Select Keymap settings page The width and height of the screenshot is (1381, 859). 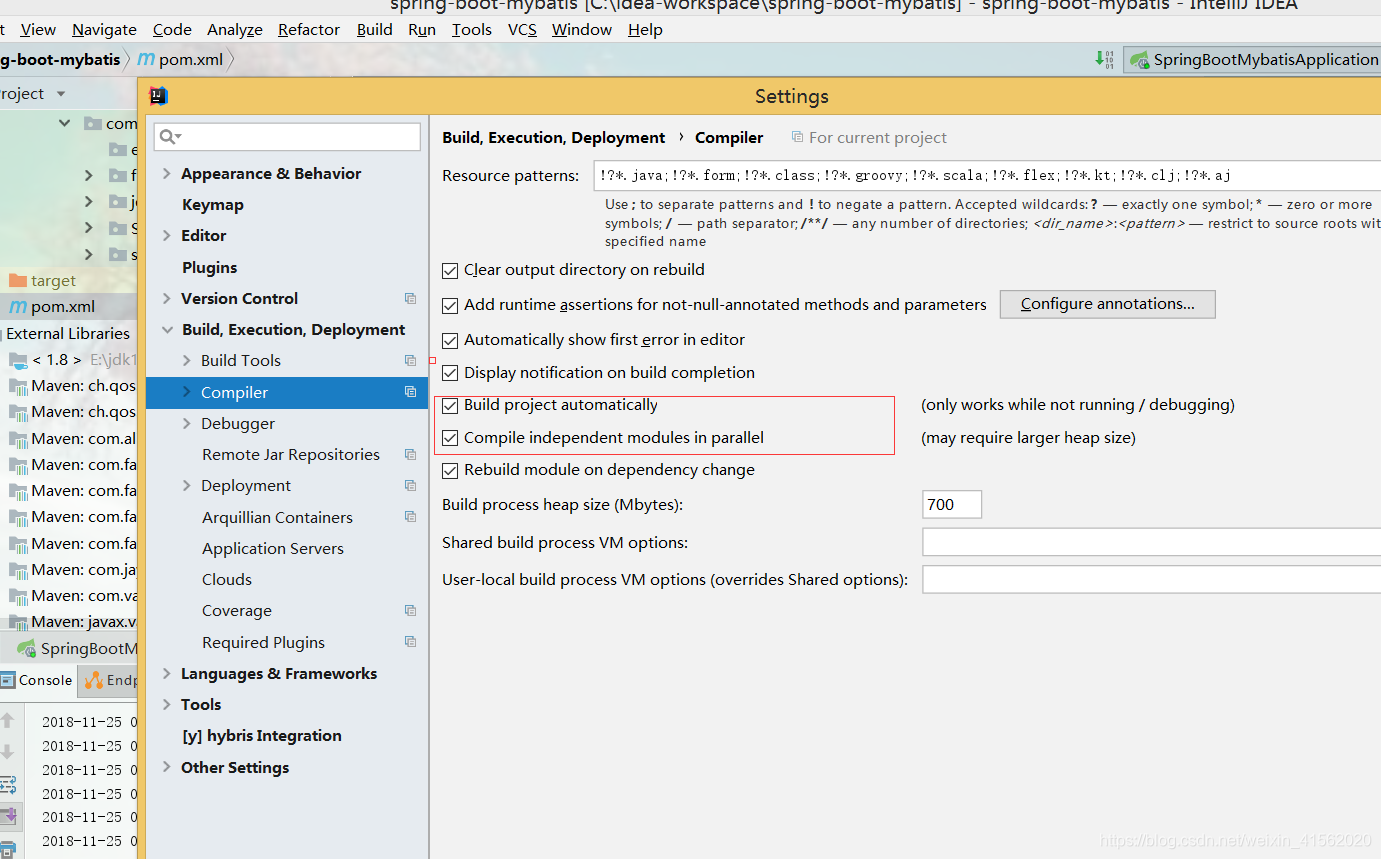pos(213,204)
